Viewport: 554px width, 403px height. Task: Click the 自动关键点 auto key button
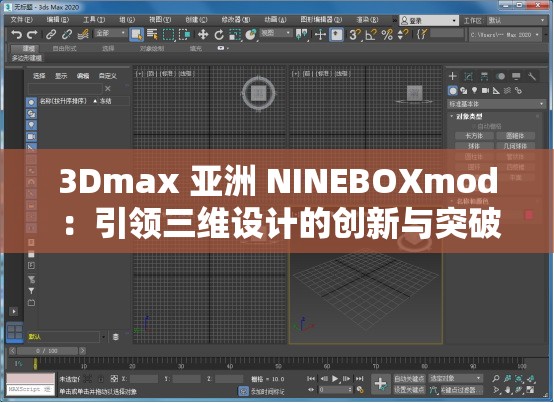409,379
